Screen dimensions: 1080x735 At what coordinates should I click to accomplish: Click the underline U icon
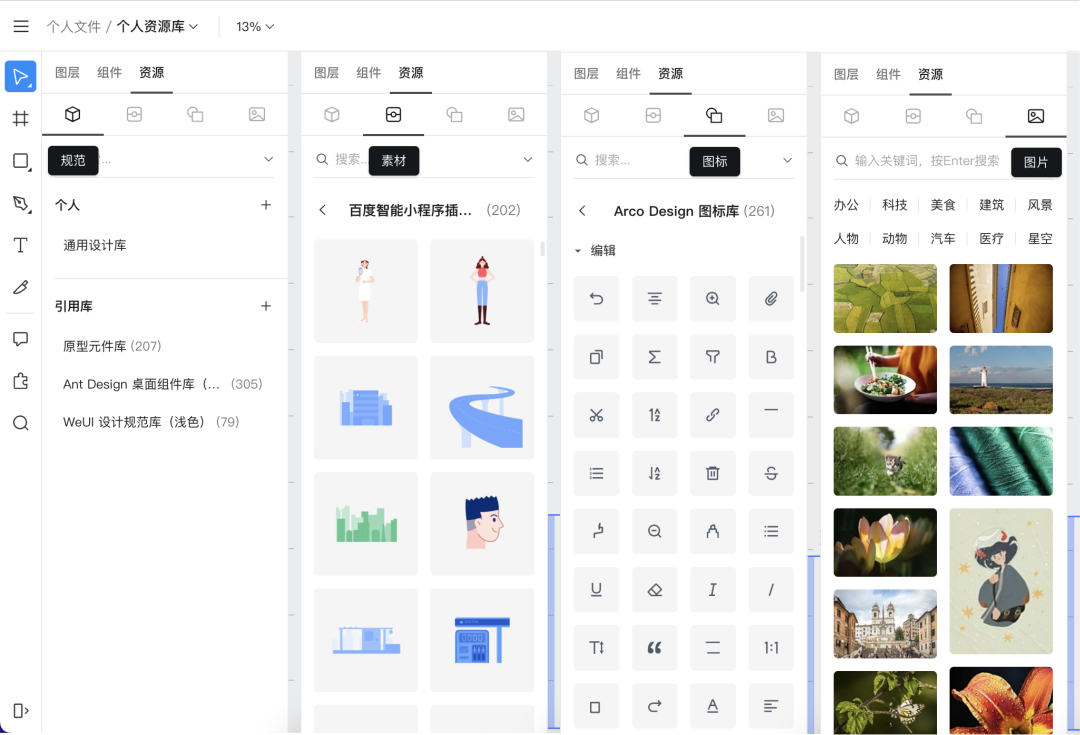596,590
